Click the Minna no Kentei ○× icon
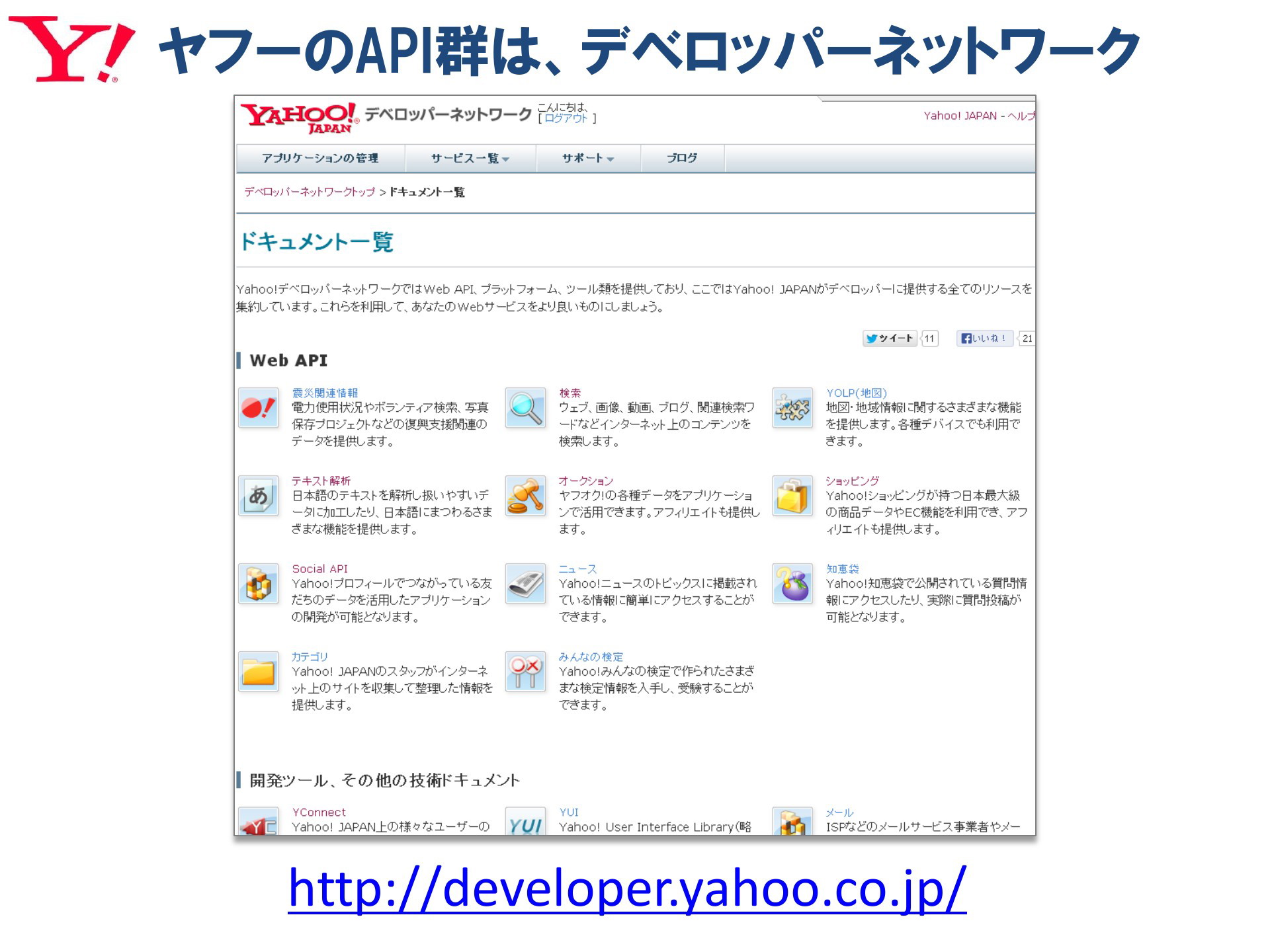1270x952 pixels. tap(525, 672)
